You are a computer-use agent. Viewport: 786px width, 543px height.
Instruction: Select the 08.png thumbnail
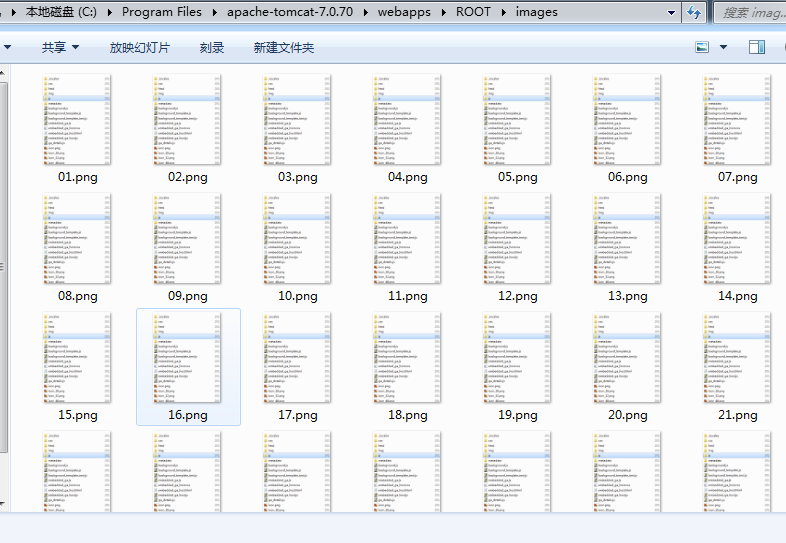(x=77, y=239)
